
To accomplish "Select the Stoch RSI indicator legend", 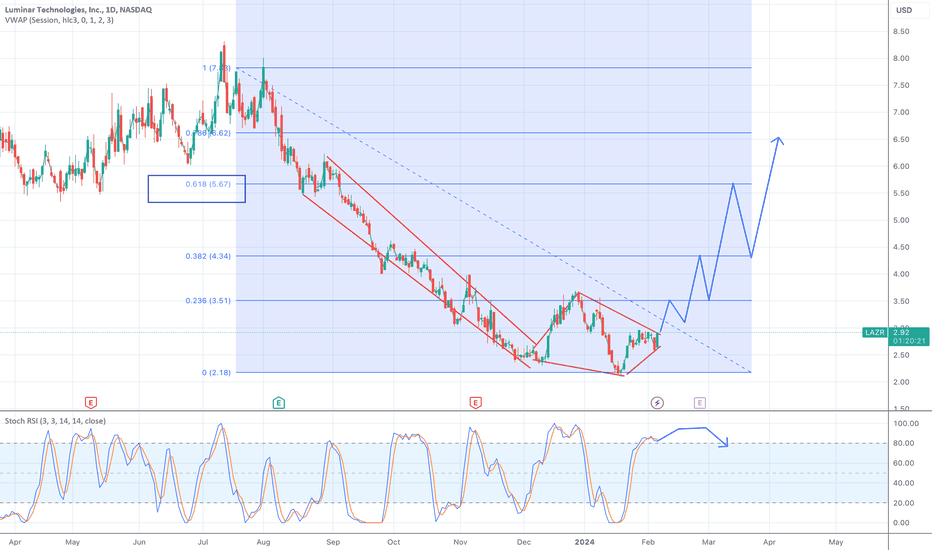I will 55,421.
